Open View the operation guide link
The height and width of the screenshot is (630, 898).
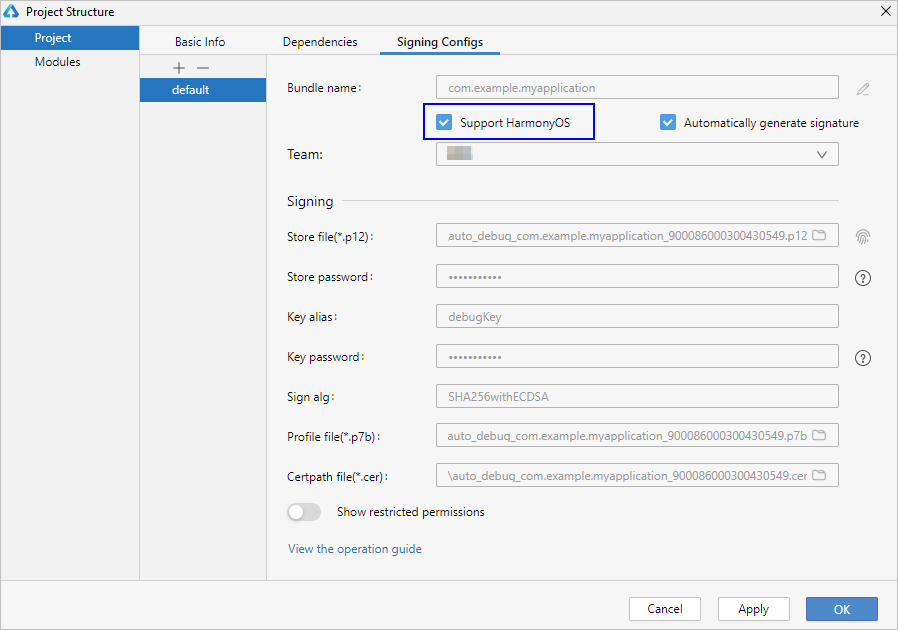click(x=355, y=549)
